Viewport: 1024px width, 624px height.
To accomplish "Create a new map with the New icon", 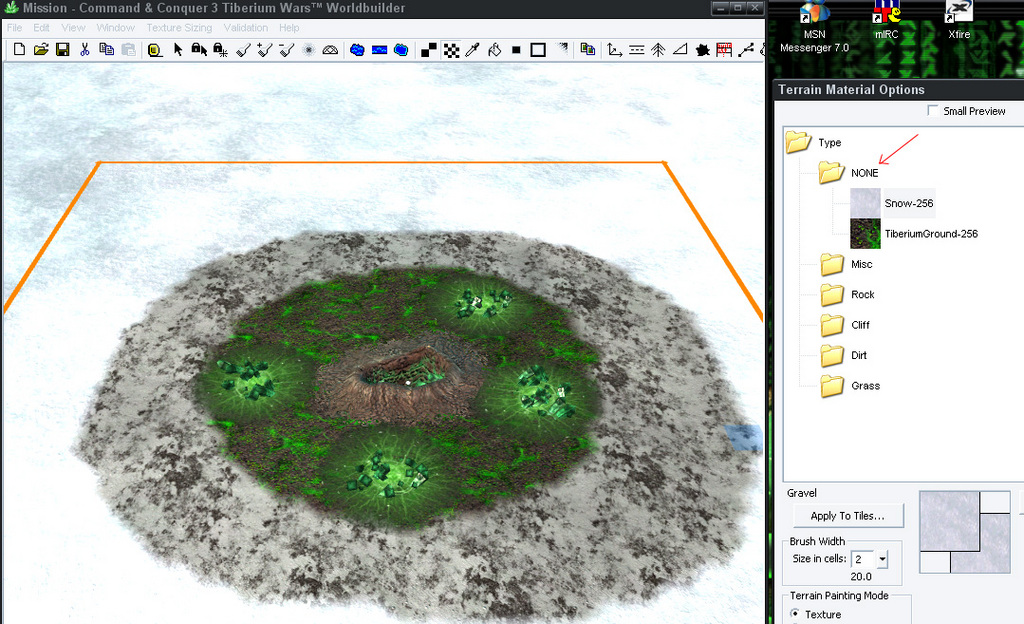I will click(x=19, y=50).
